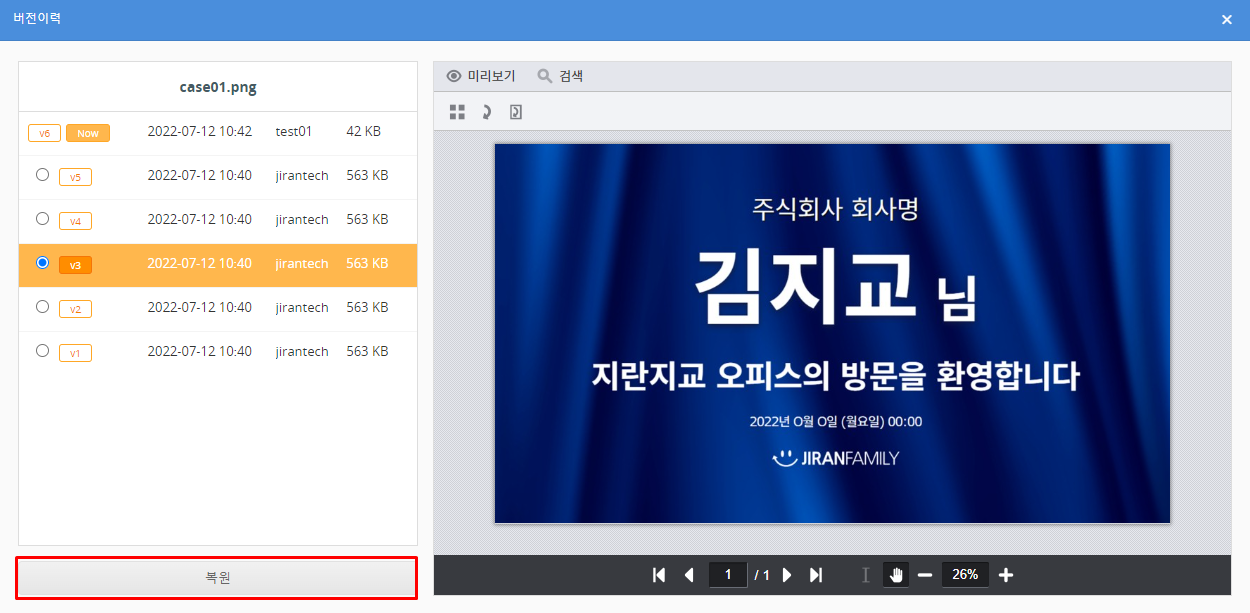Click the v4 version badge
The image size is (1250, 613).
click(75, 221)
